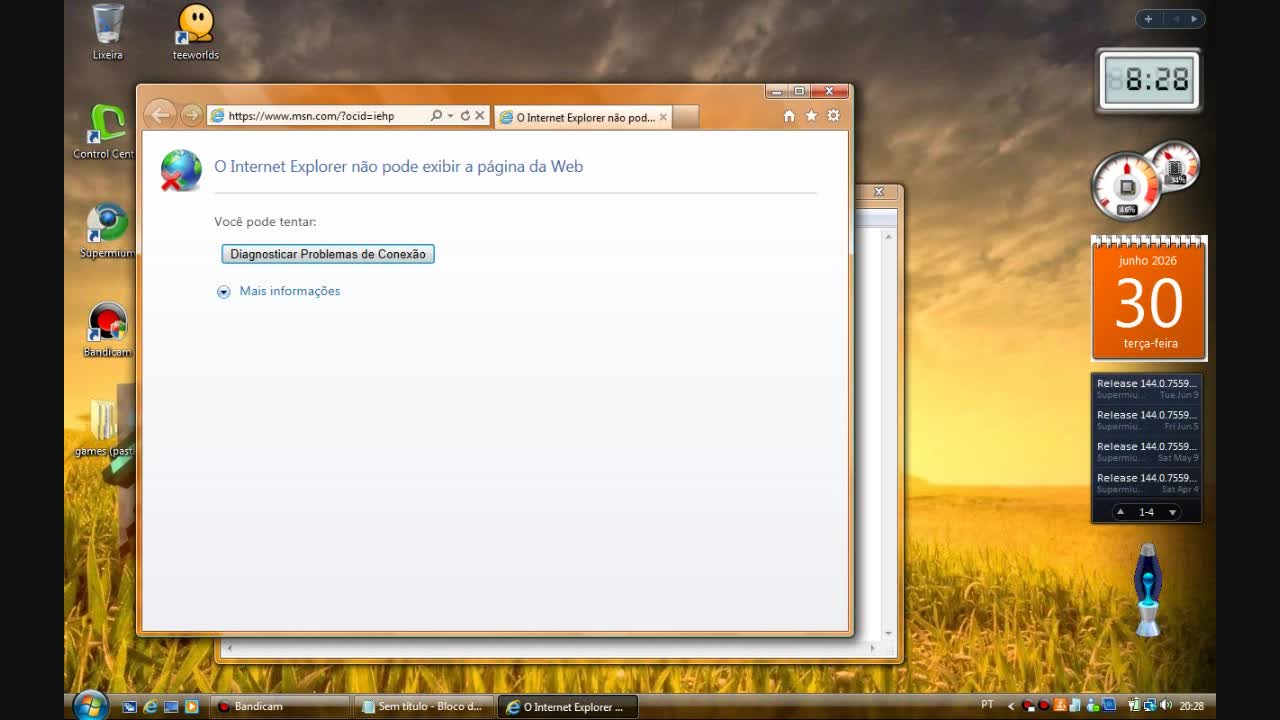Click the volume speaker tray icon
The height and width of the screenshot is (720, 1280).
coord(1166,706)
